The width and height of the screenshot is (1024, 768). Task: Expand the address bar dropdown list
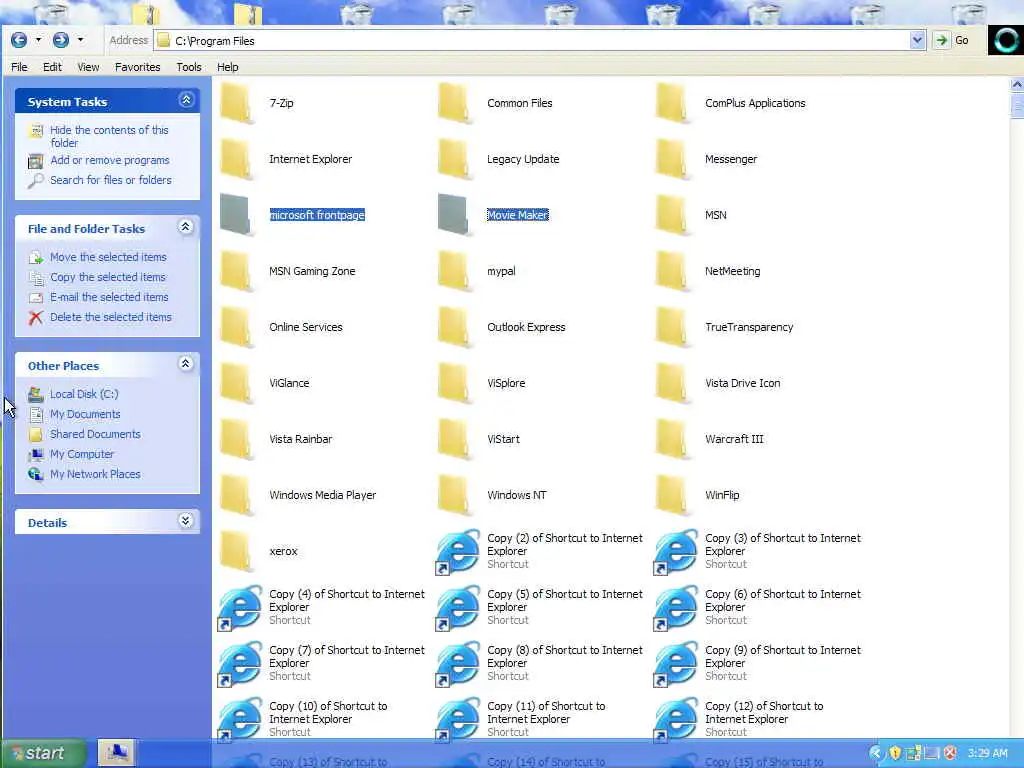tap(917, 40)
